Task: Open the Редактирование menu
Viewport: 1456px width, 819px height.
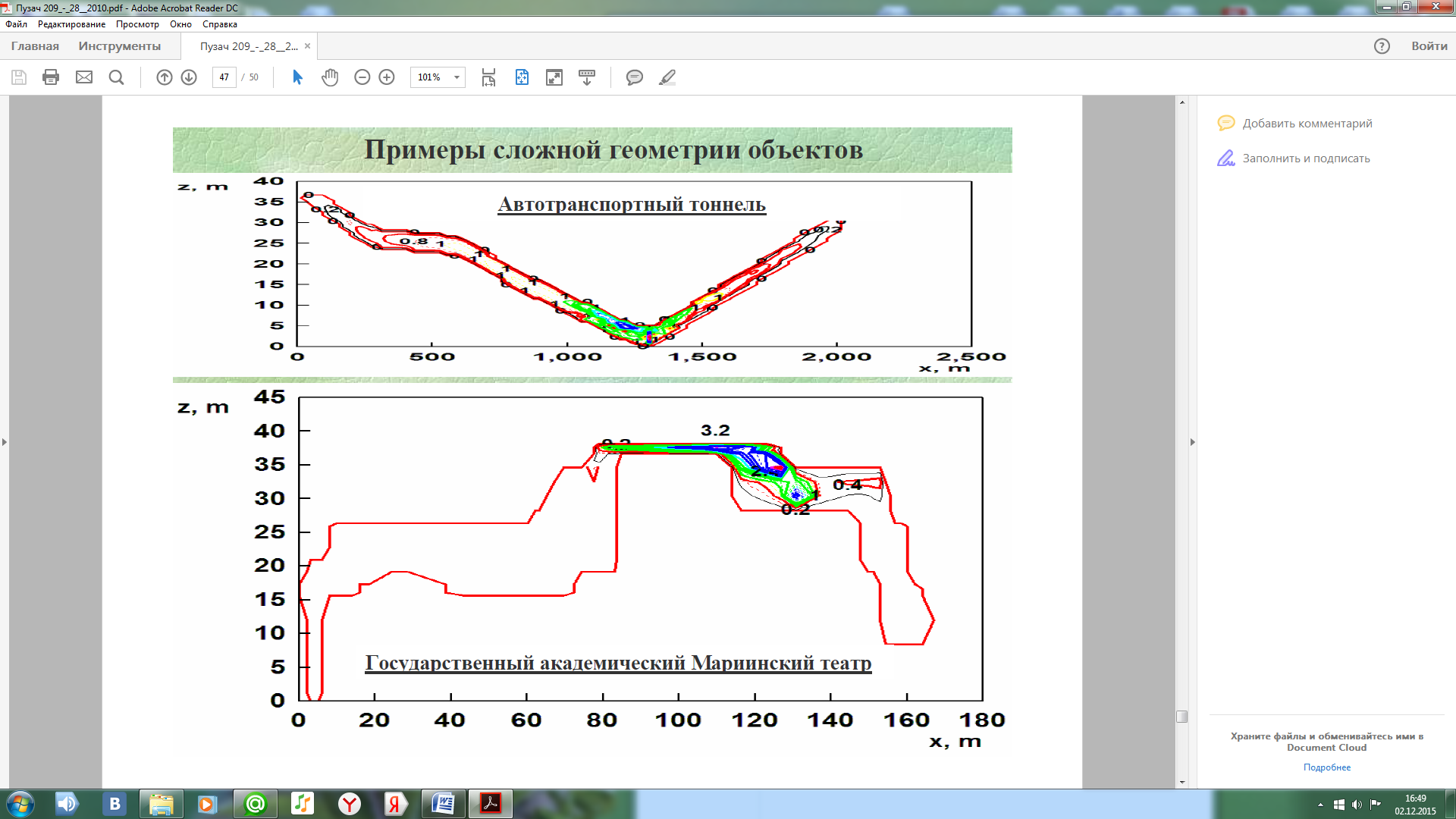Action: [71, 24]
